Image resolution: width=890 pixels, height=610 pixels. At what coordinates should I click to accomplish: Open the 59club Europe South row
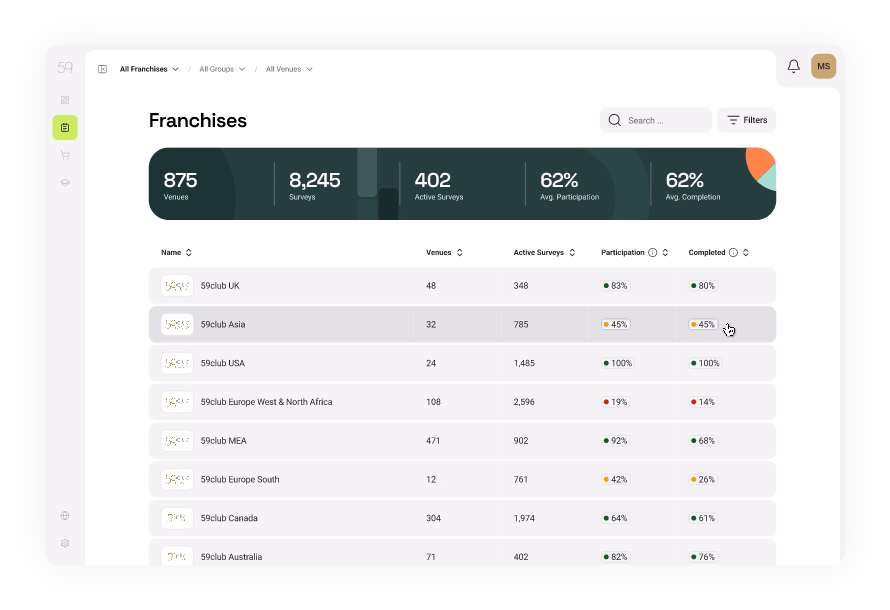point(462,479)
